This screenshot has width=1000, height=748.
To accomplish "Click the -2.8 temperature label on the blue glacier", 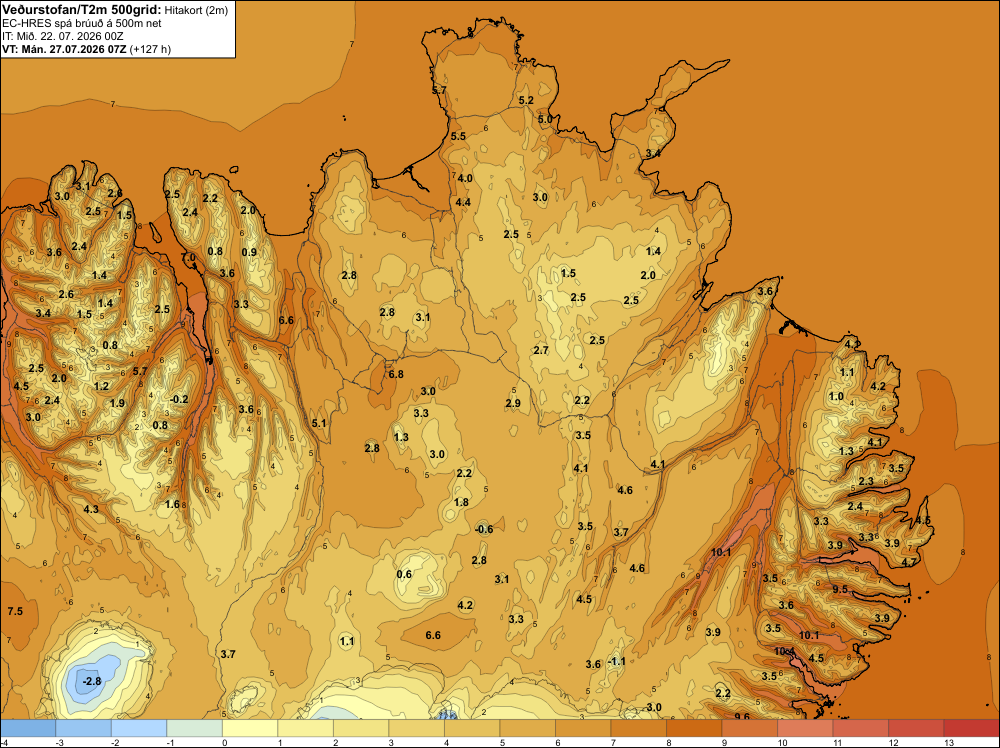I will 92,681.
